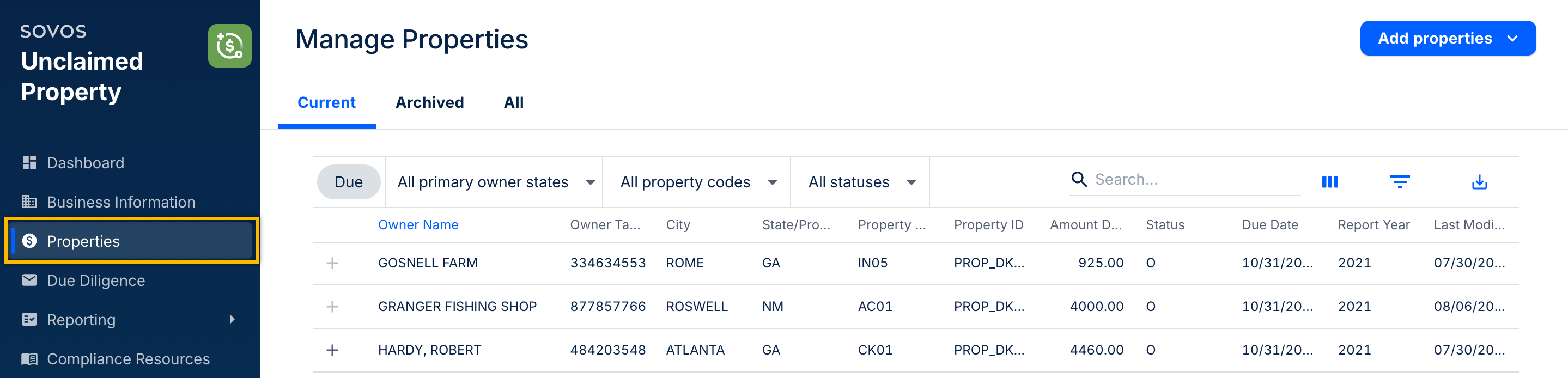The height and width of the screenshot is (378, 1568).
Task: Click the filter lines icon
Action: click(1400, 182)
